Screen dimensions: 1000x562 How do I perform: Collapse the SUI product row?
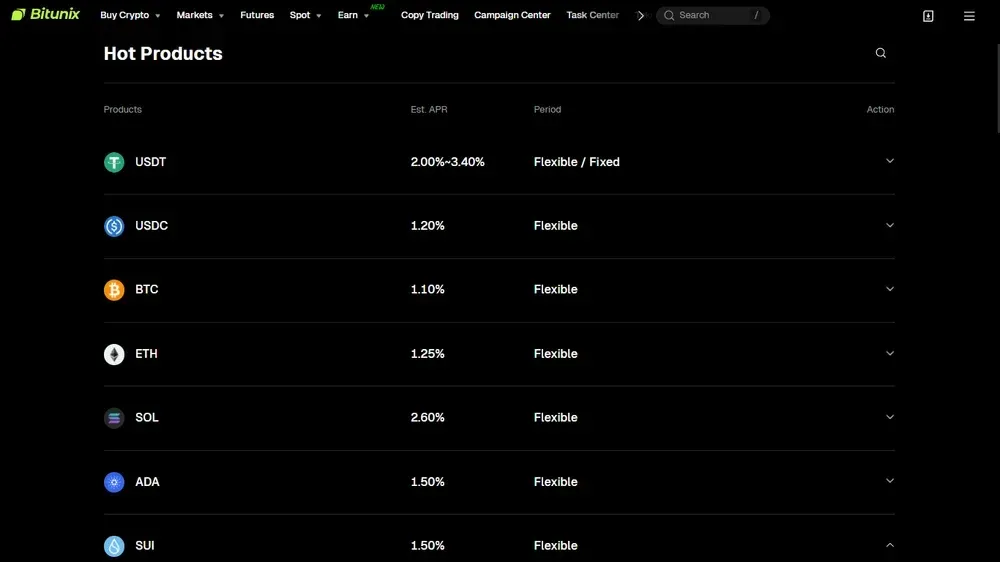[890, 545]
